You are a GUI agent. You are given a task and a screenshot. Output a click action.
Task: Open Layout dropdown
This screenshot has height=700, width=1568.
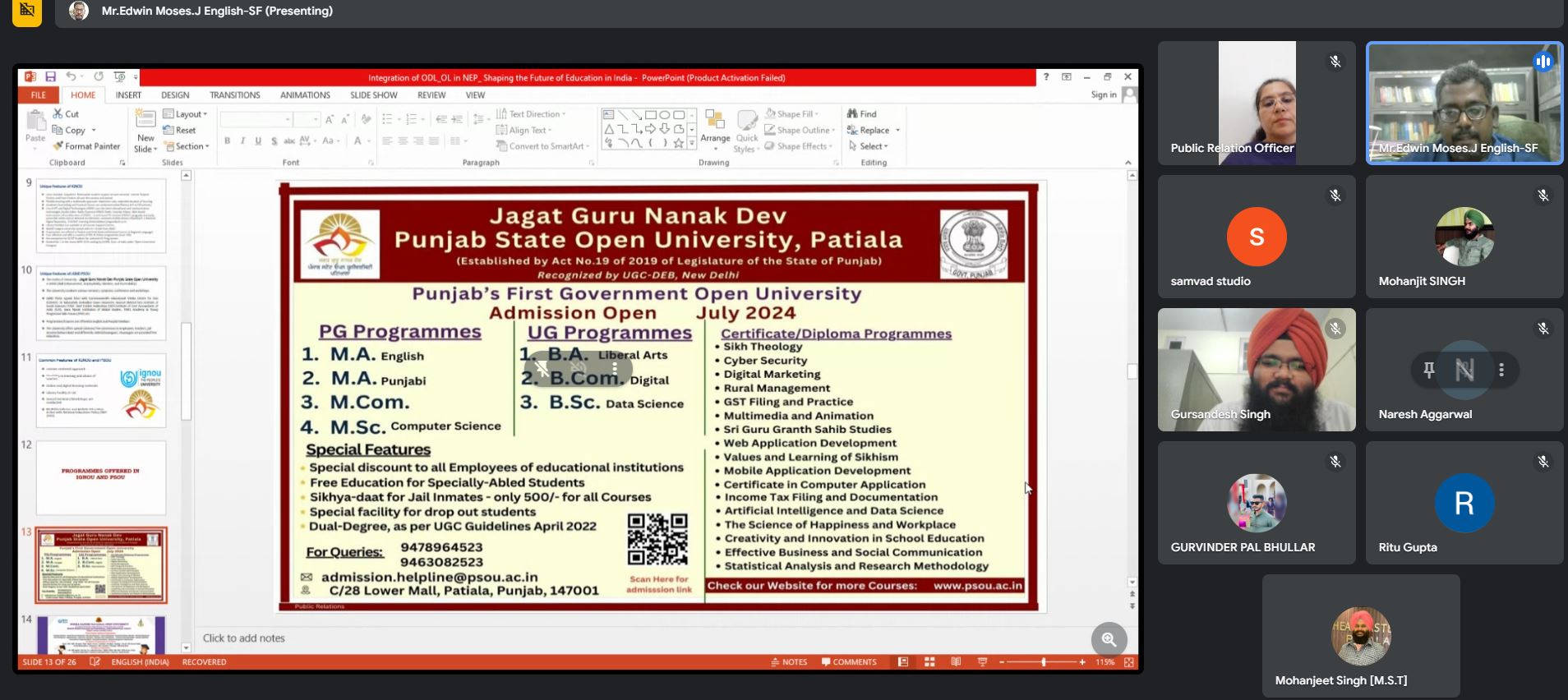[185, 114]
